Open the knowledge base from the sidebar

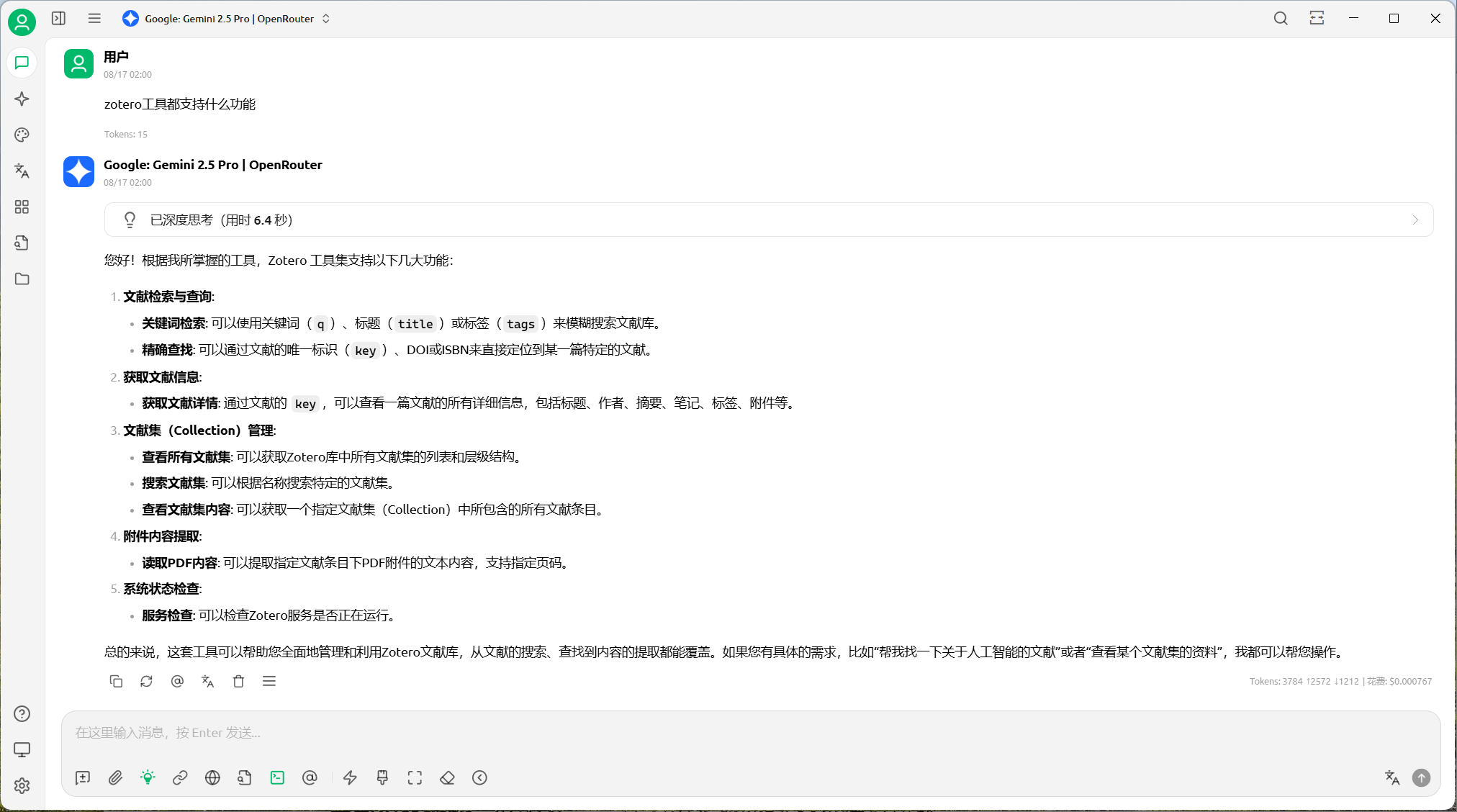22,243
